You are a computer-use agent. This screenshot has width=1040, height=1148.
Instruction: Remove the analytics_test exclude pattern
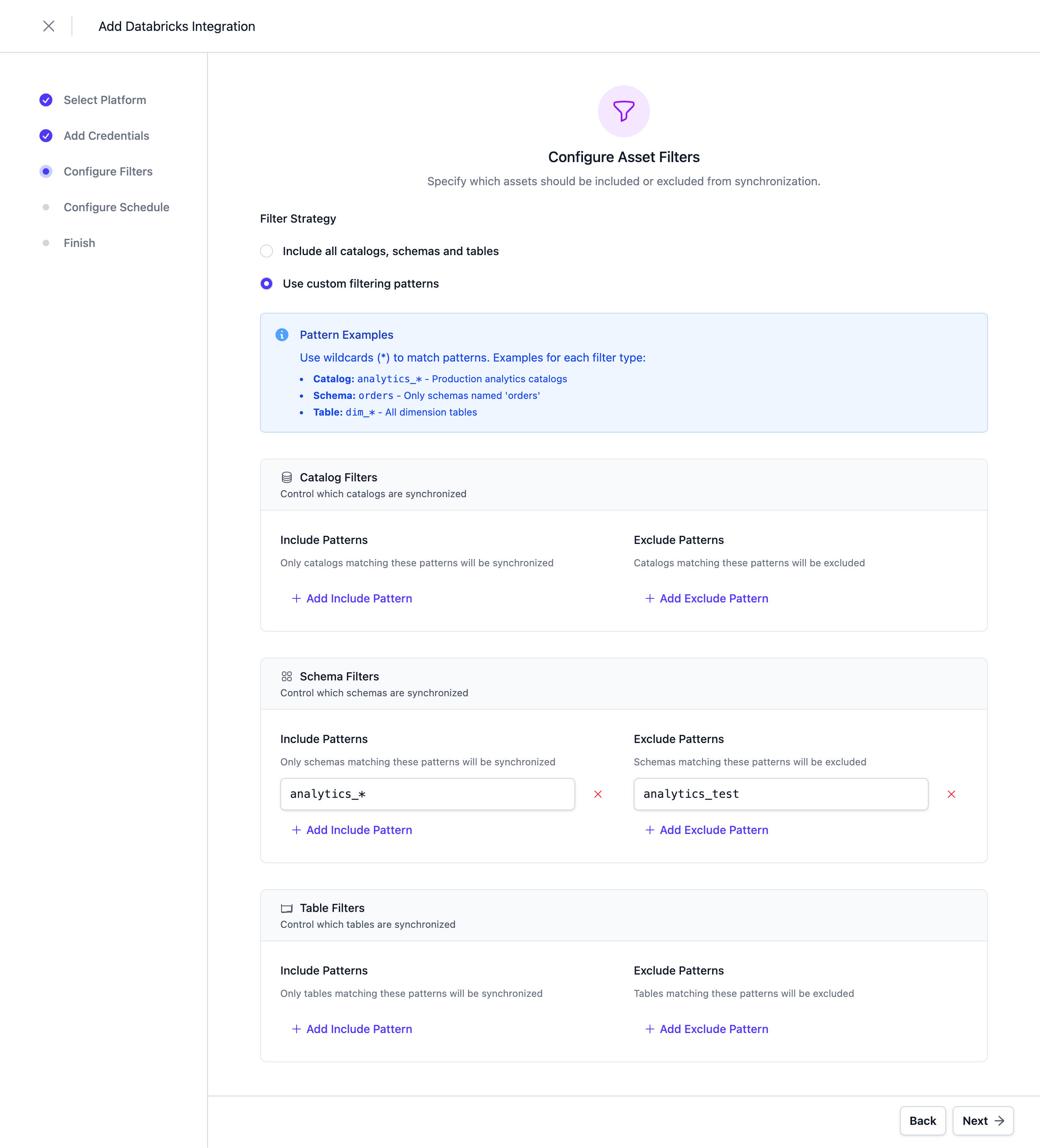coord(951,794)
